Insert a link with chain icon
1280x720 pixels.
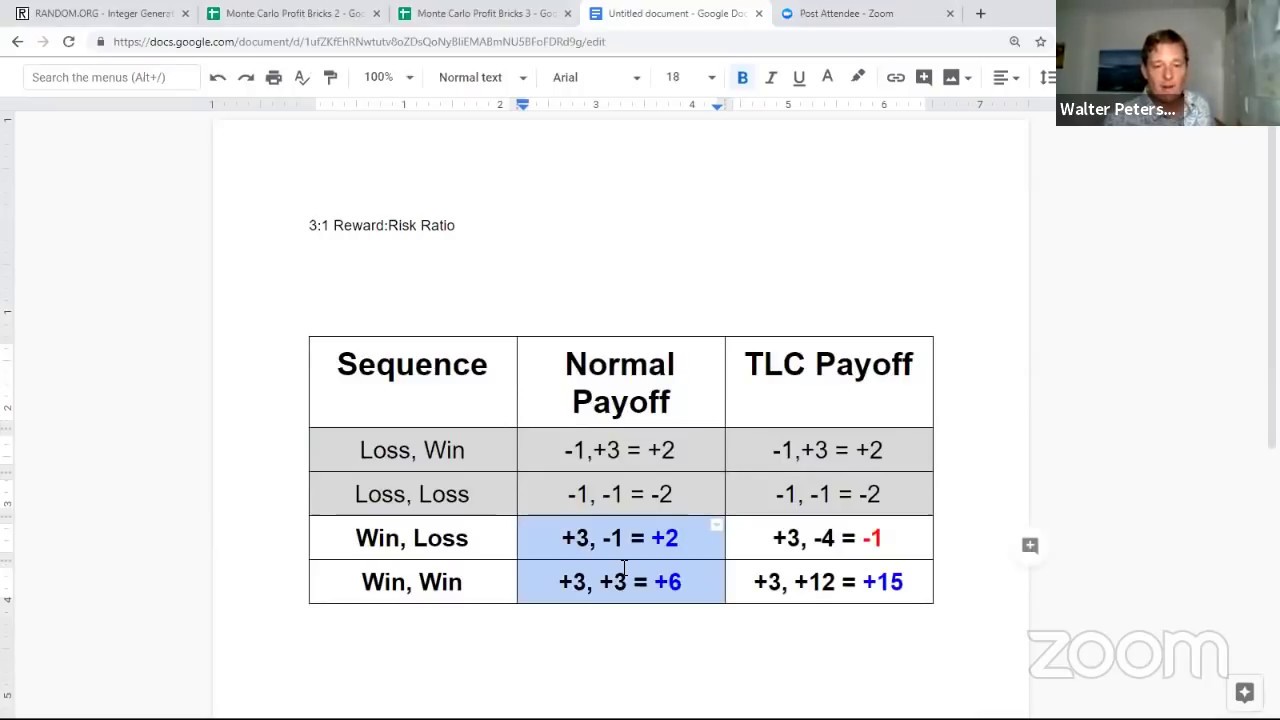pyautogui.click(x=896, y=77)
